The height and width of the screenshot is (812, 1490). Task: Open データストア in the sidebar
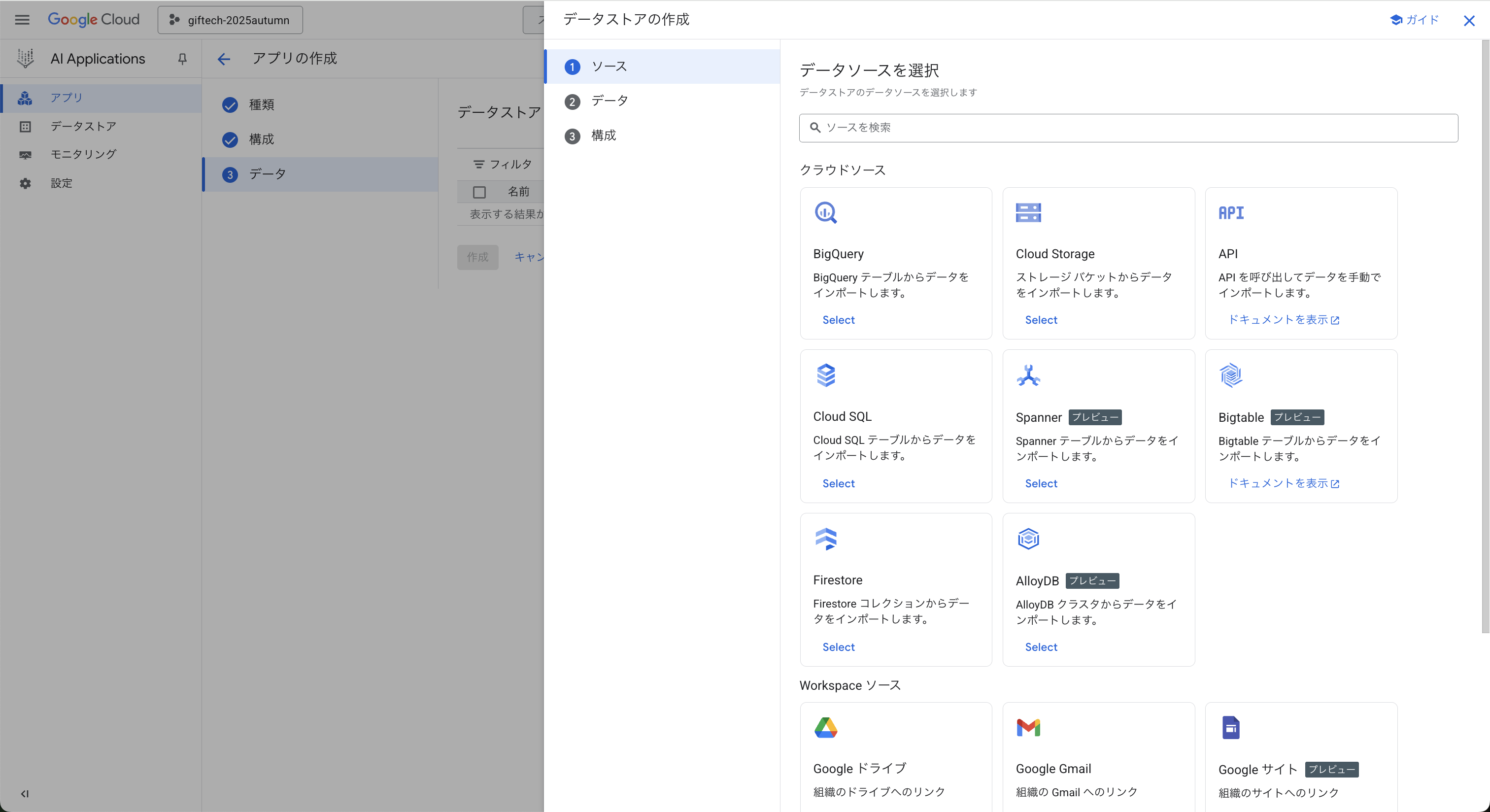(x=83, y=126)
